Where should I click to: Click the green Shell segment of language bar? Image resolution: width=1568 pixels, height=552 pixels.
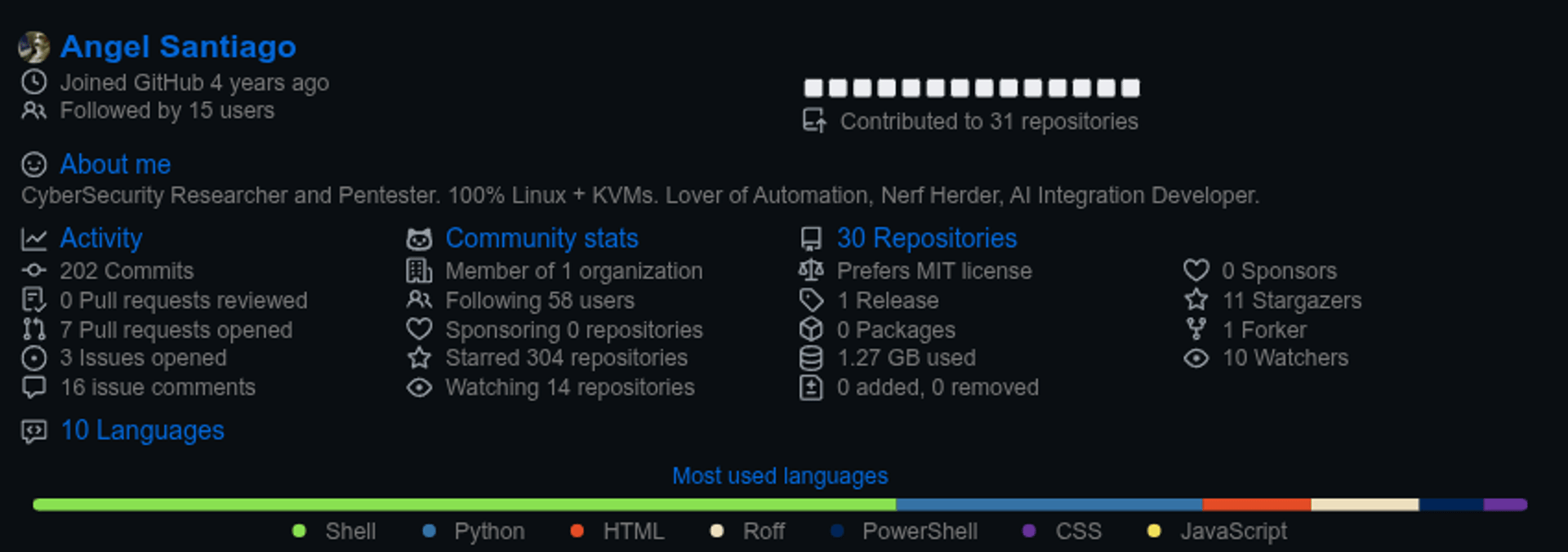tap(464, 505)
